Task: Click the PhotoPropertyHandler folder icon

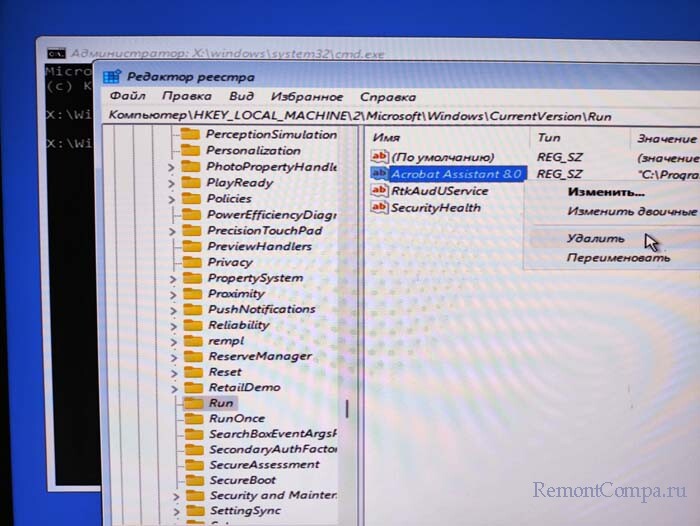Action: 191,167
